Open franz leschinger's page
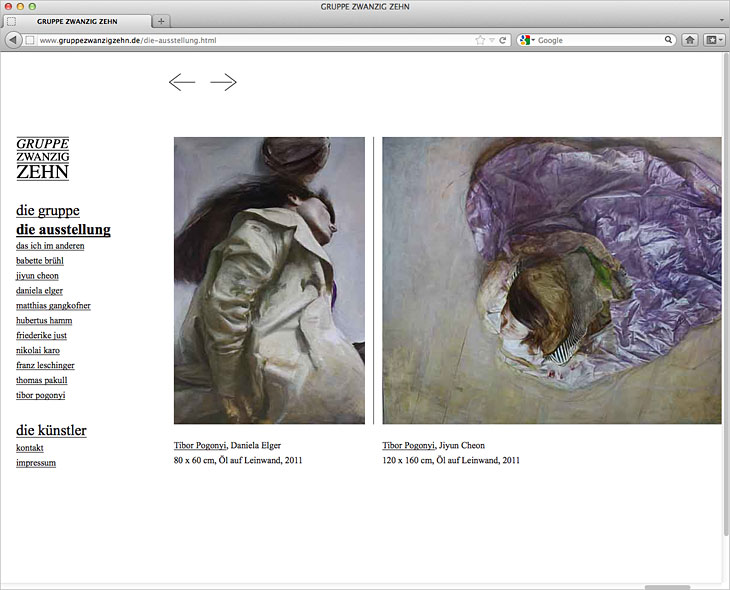The image size is (730, 590). [x=45, y=365]
